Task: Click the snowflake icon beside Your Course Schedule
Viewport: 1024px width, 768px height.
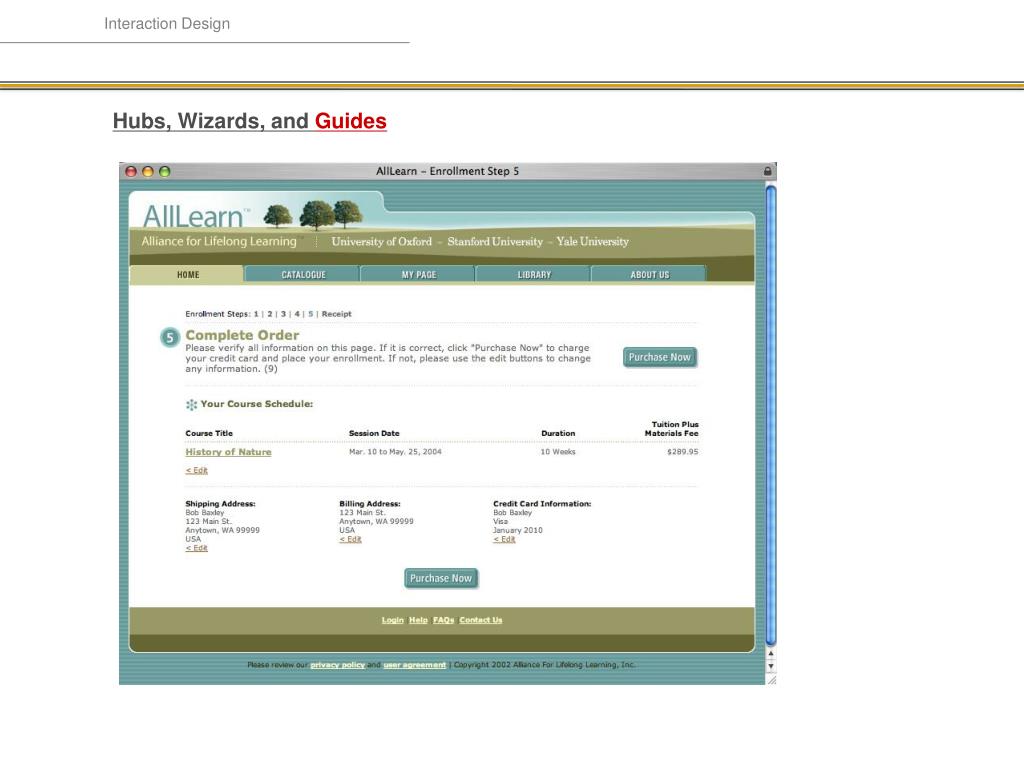Action: [x=191, y=405]
